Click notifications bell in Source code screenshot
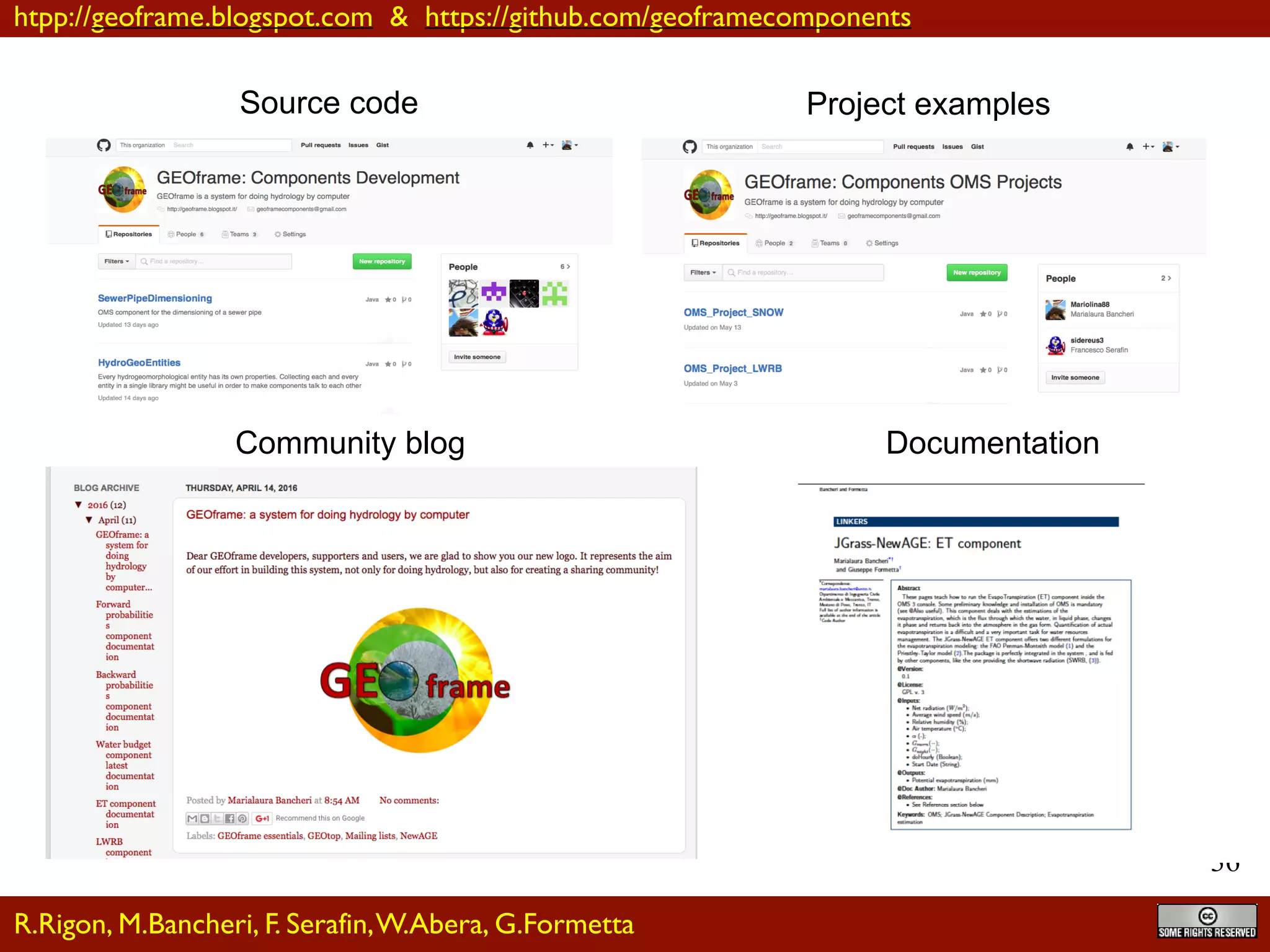 (530, 145)
